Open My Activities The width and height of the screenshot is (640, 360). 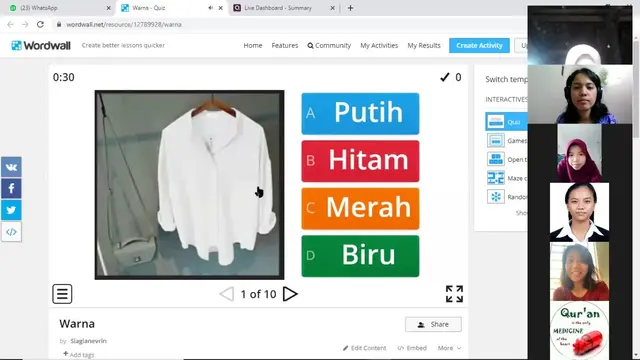tap(379, 45)
